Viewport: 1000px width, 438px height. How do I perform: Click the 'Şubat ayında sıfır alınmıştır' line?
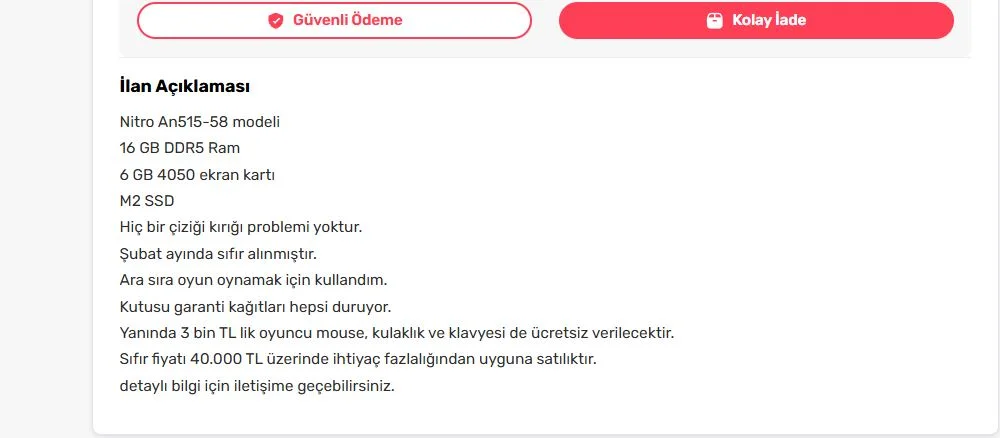pyautogui.click(x=217, y=254)
